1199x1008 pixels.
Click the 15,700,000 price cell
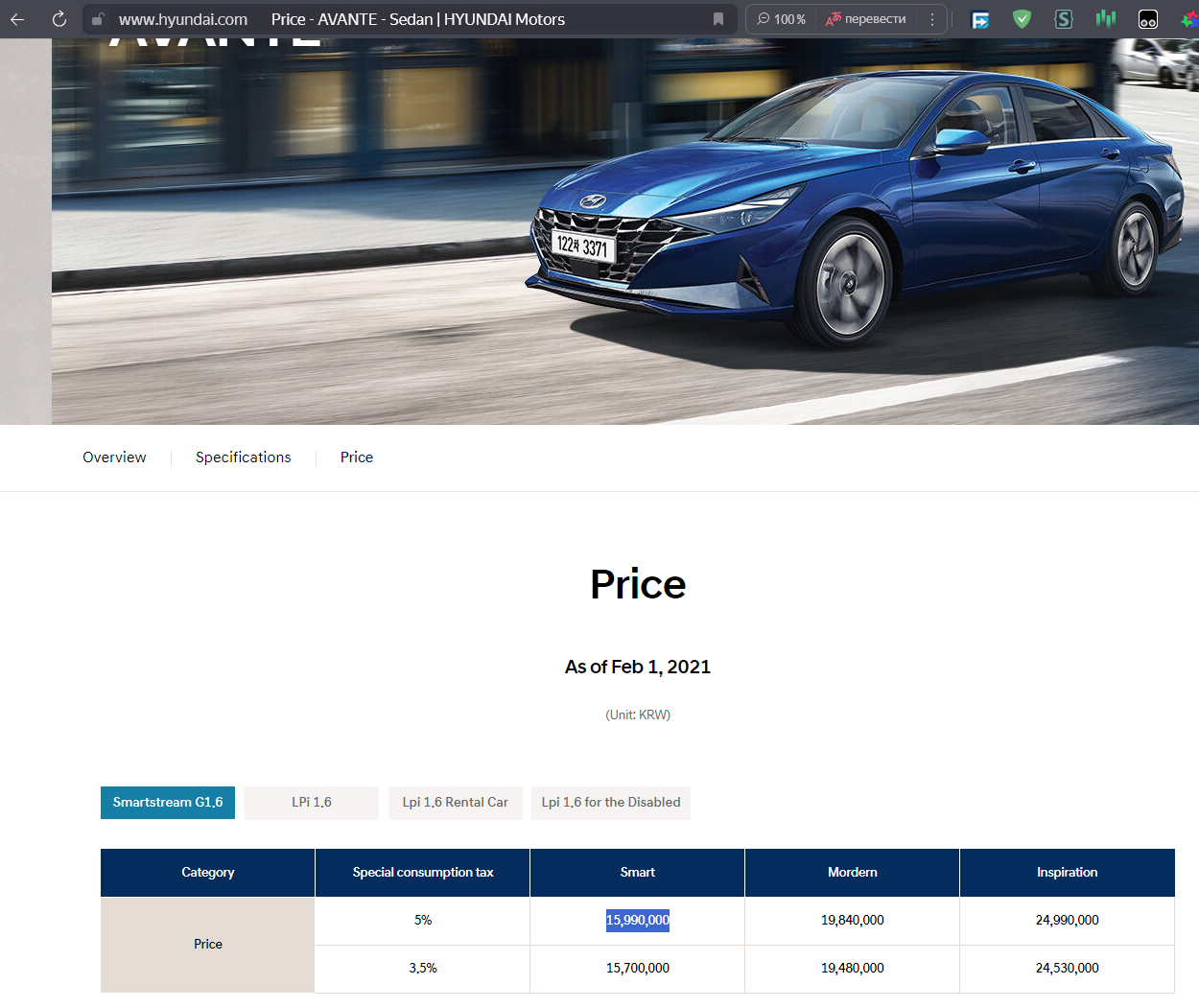(638, 969)
